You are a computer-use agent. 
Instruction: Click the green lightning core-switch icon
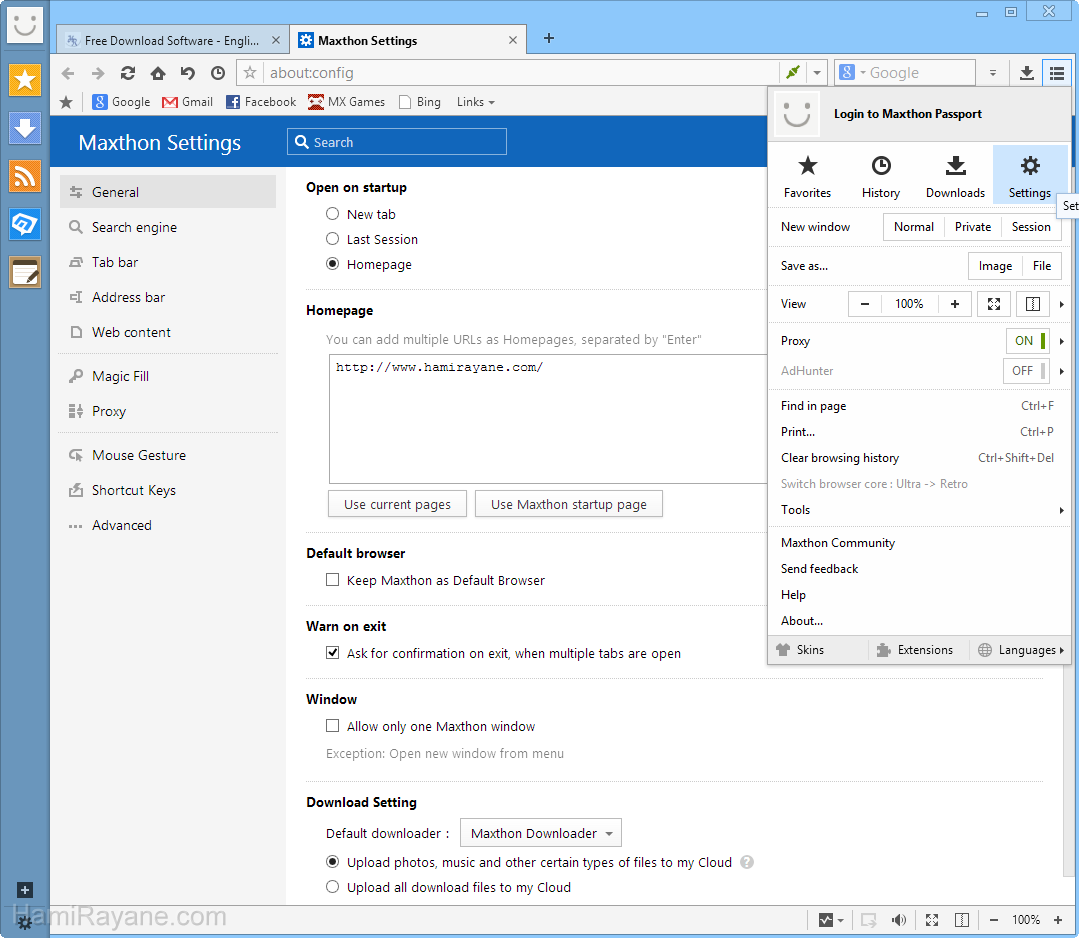793,72
